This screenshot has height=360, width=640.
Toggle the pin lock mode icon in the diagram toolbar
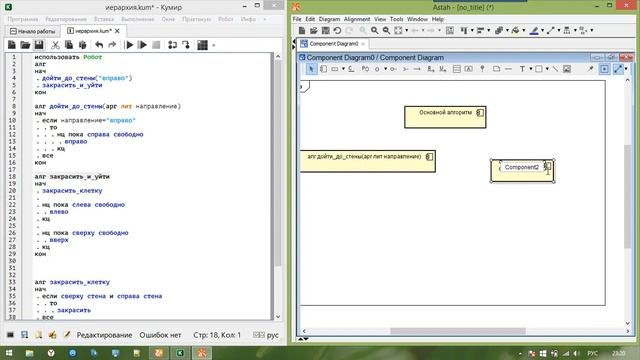tap(590, 69)
